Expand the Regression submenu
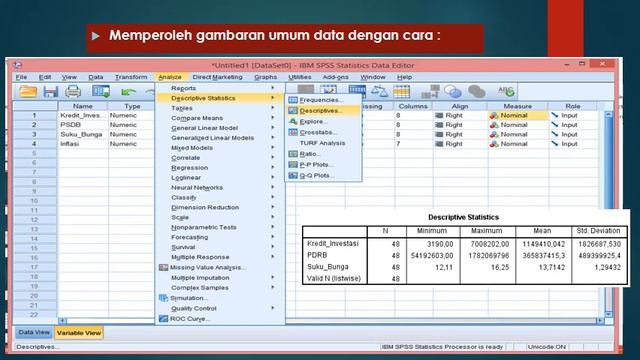Image resolution: width=640 pixels, height=360 pixels. [x=220, y=168]
